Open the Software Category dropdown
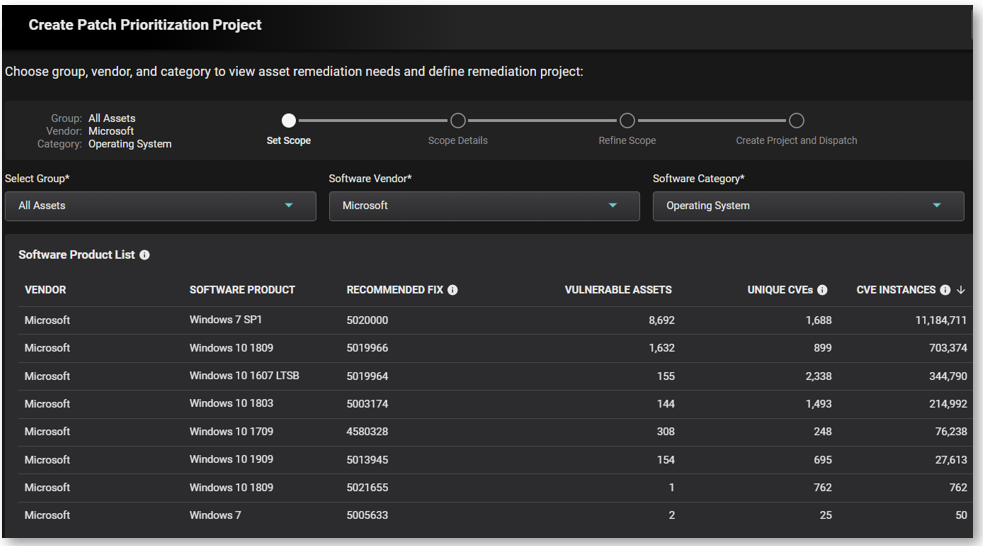 [808, 206]
